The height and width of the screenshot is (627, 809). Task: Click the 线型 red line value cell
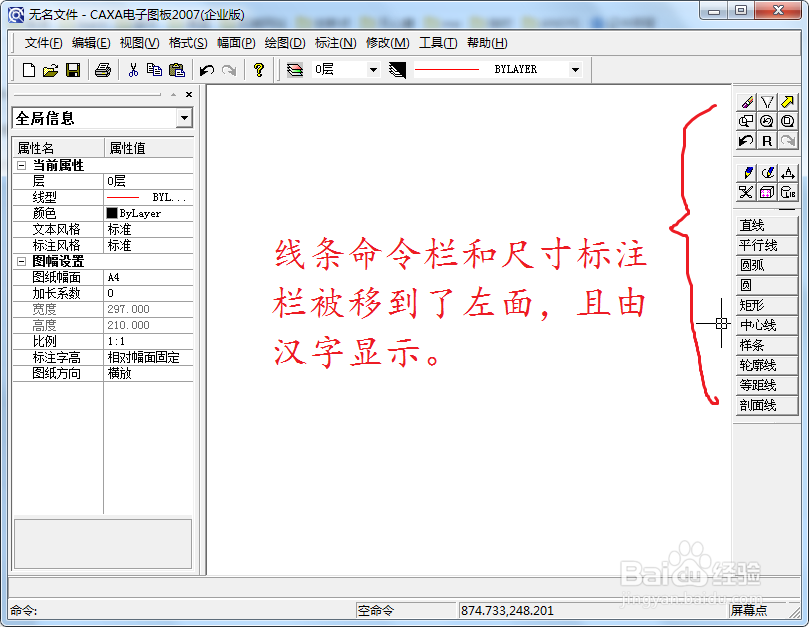pyautogui.click(x=149, y=197)
